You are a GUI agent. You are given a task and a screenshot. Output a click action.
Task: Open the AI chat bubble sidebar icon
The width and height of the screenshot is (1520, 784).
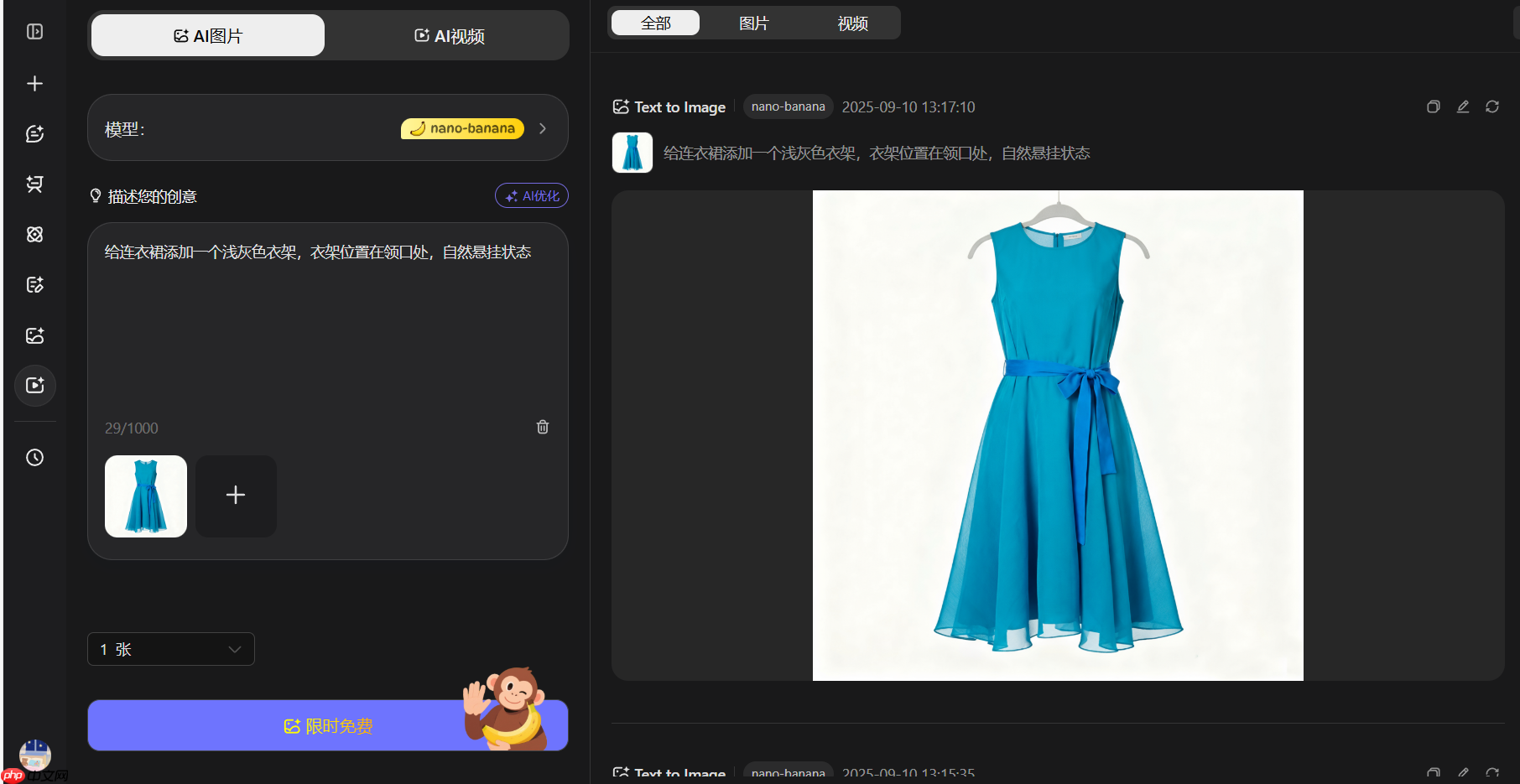pos(34,134)
